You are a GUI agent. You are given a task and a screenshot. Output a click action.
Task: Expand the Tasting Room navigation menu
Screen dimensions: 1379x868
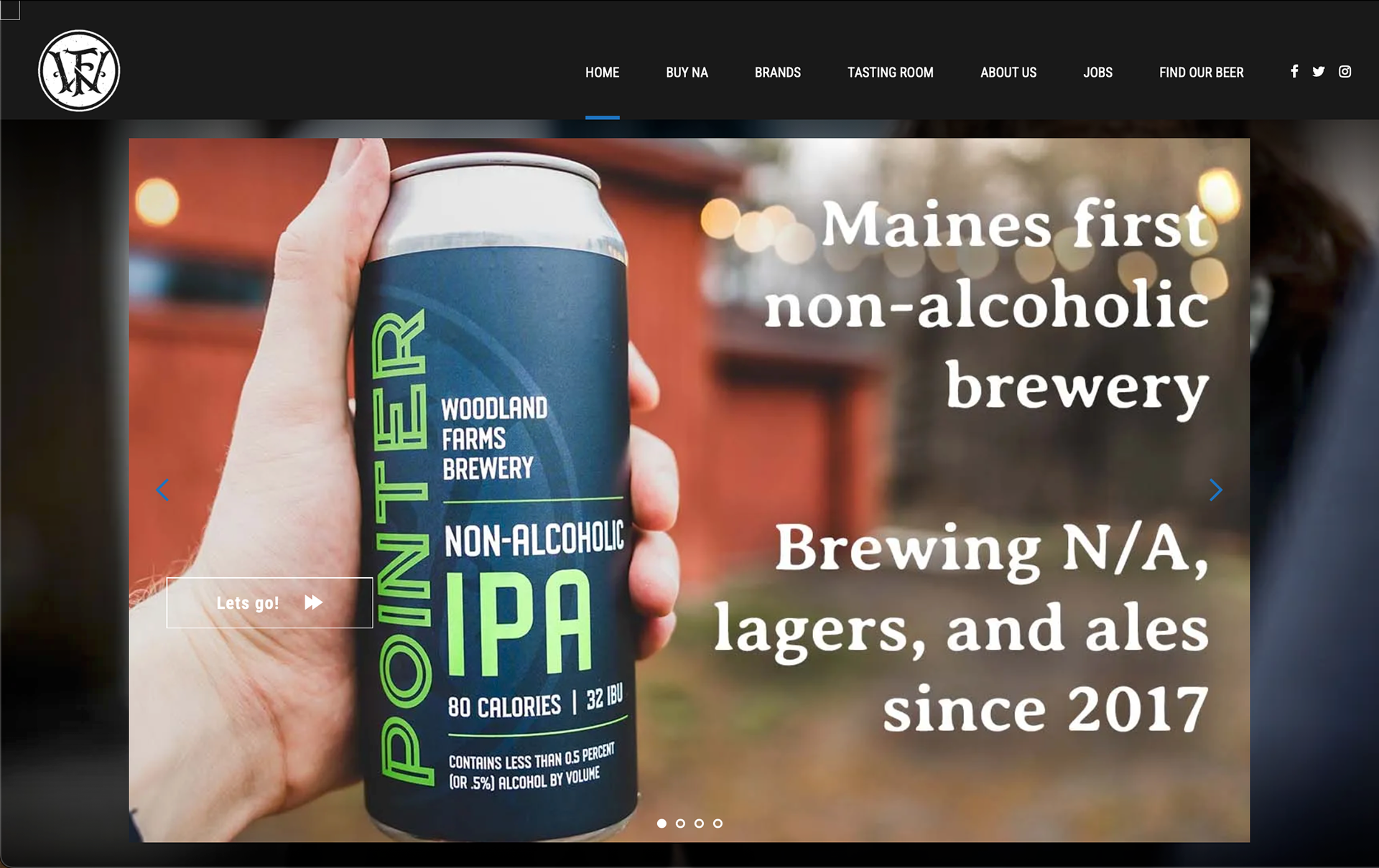click(891, 73)
